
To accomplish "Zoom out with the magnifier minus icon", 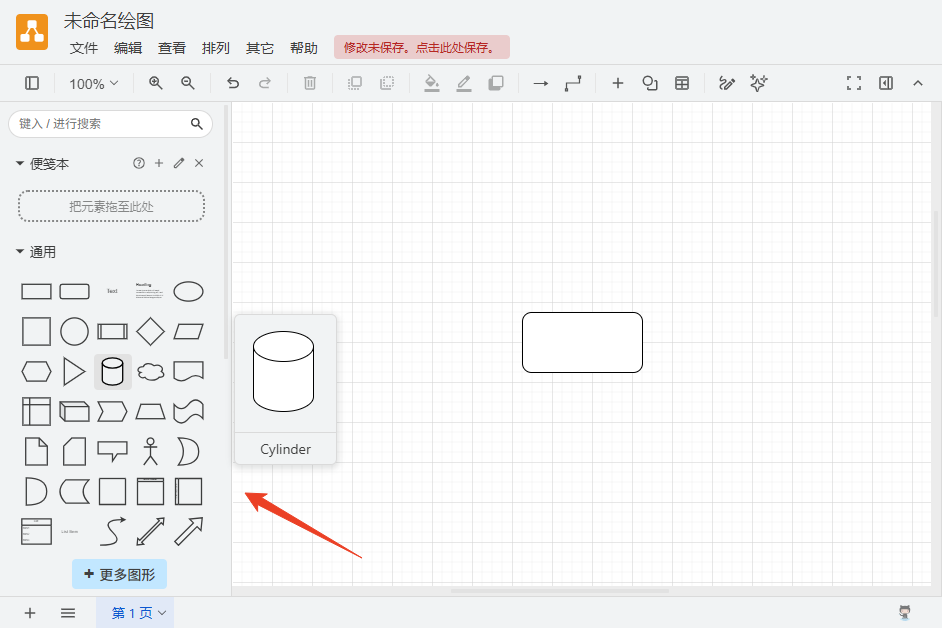I will (187, 83).
